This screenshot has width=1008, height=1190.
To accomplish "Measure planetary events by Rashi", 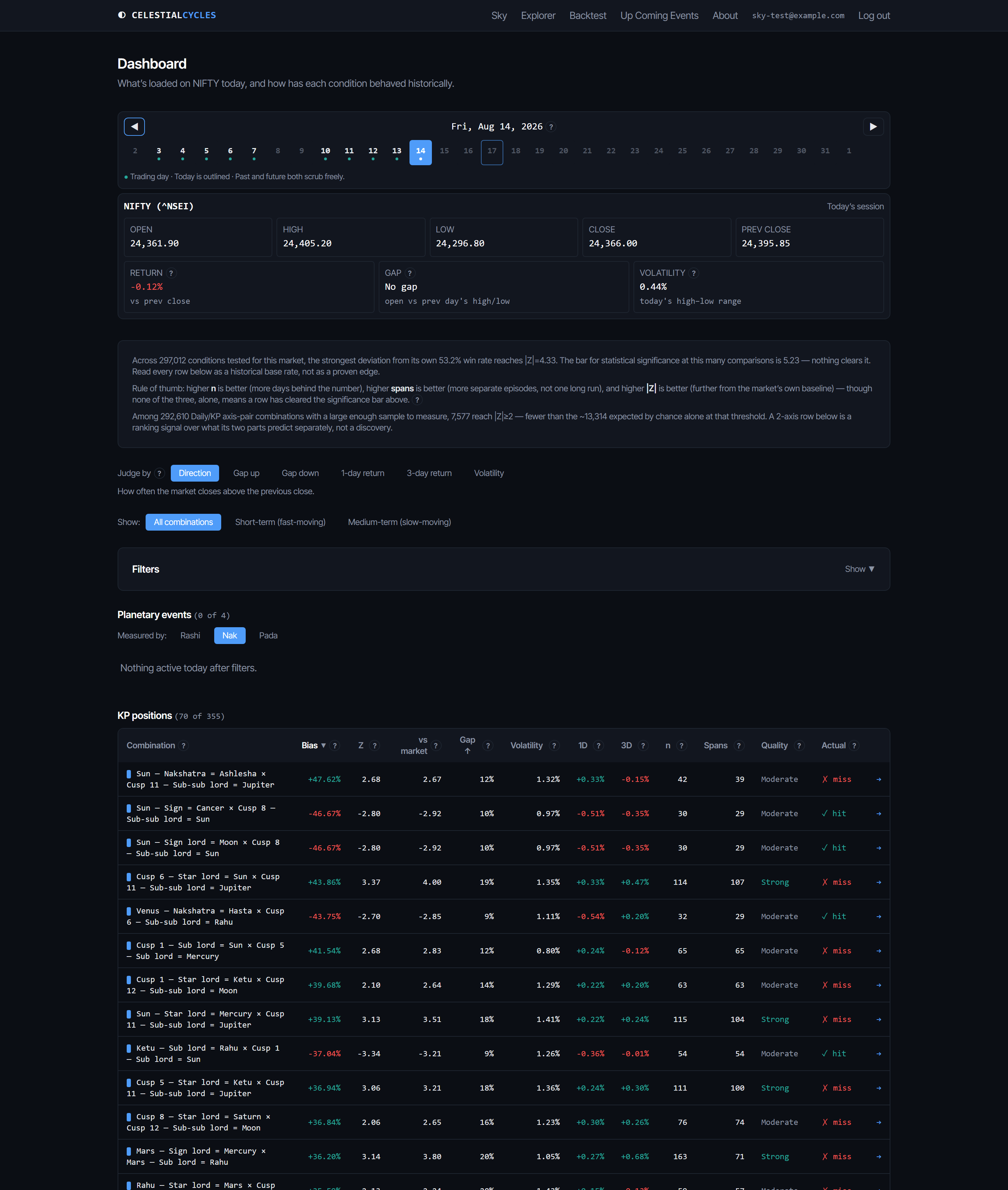I will pyautogui.click(x=190, y=635).
